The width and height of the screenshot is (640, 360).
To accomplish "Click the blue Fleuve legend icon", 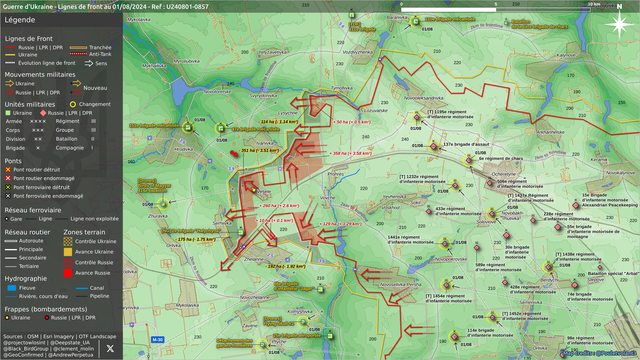I will pos(12,288).
